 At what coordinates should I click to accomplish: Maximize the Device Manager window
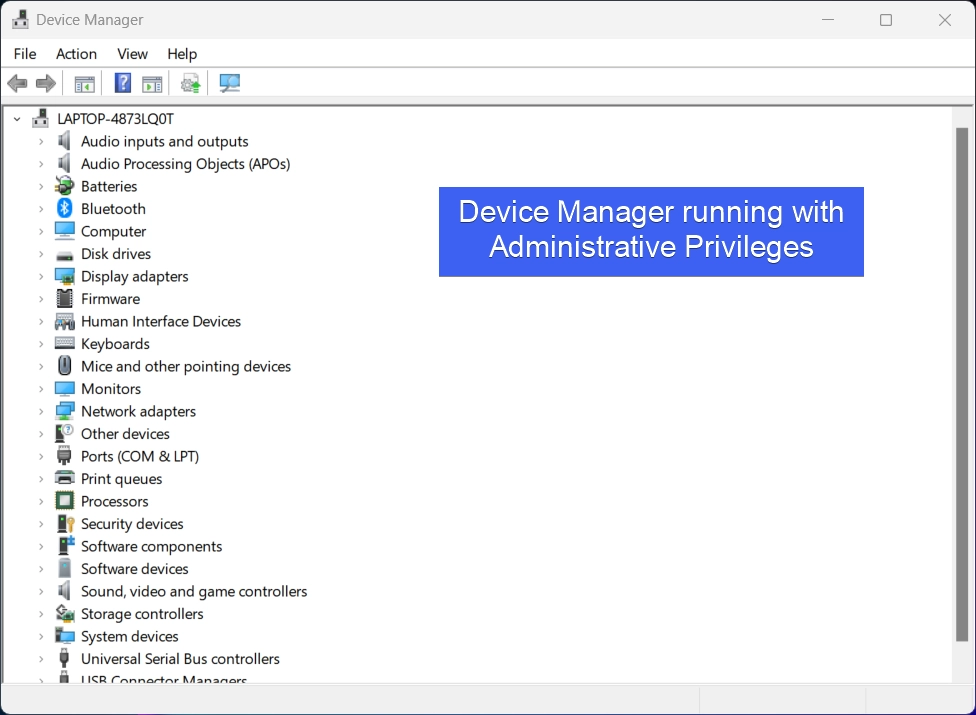coord(886,20)
